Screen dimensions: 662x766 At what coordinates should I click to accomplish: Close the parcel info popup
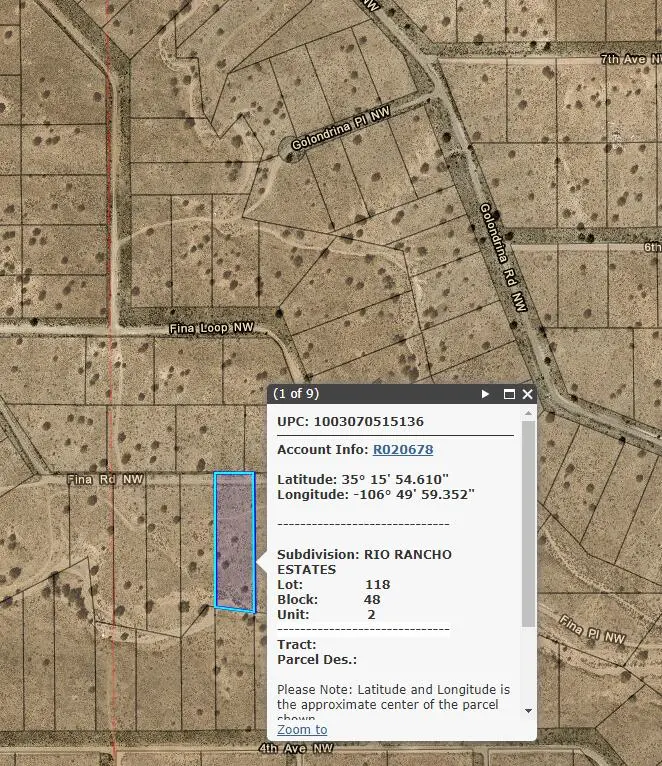click(x=528, y=394)
